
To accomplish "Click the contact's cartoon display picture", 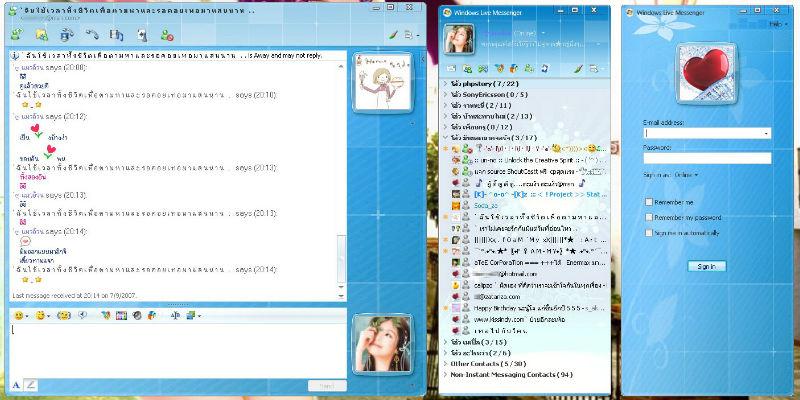I will 383,82.
